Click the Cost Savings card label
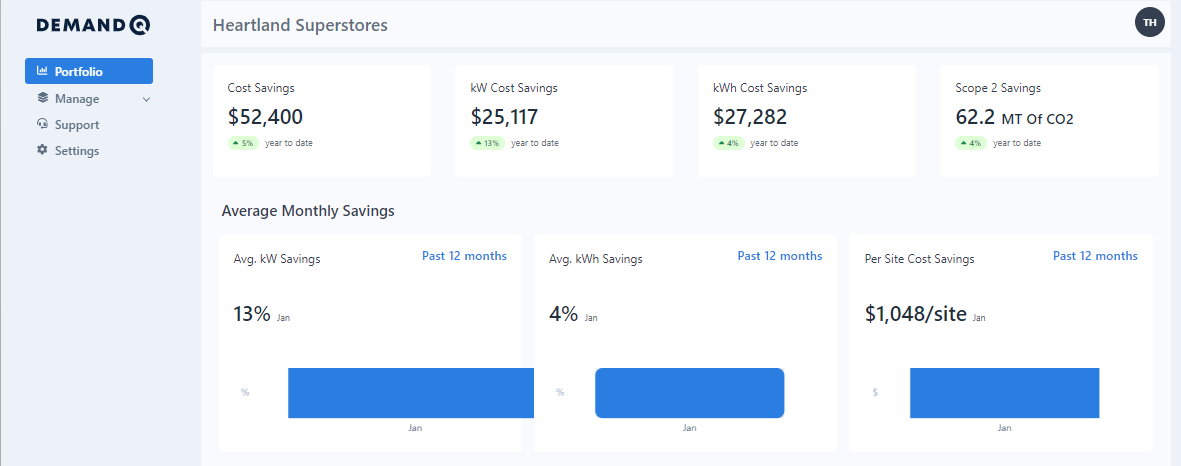 (261, 88)
